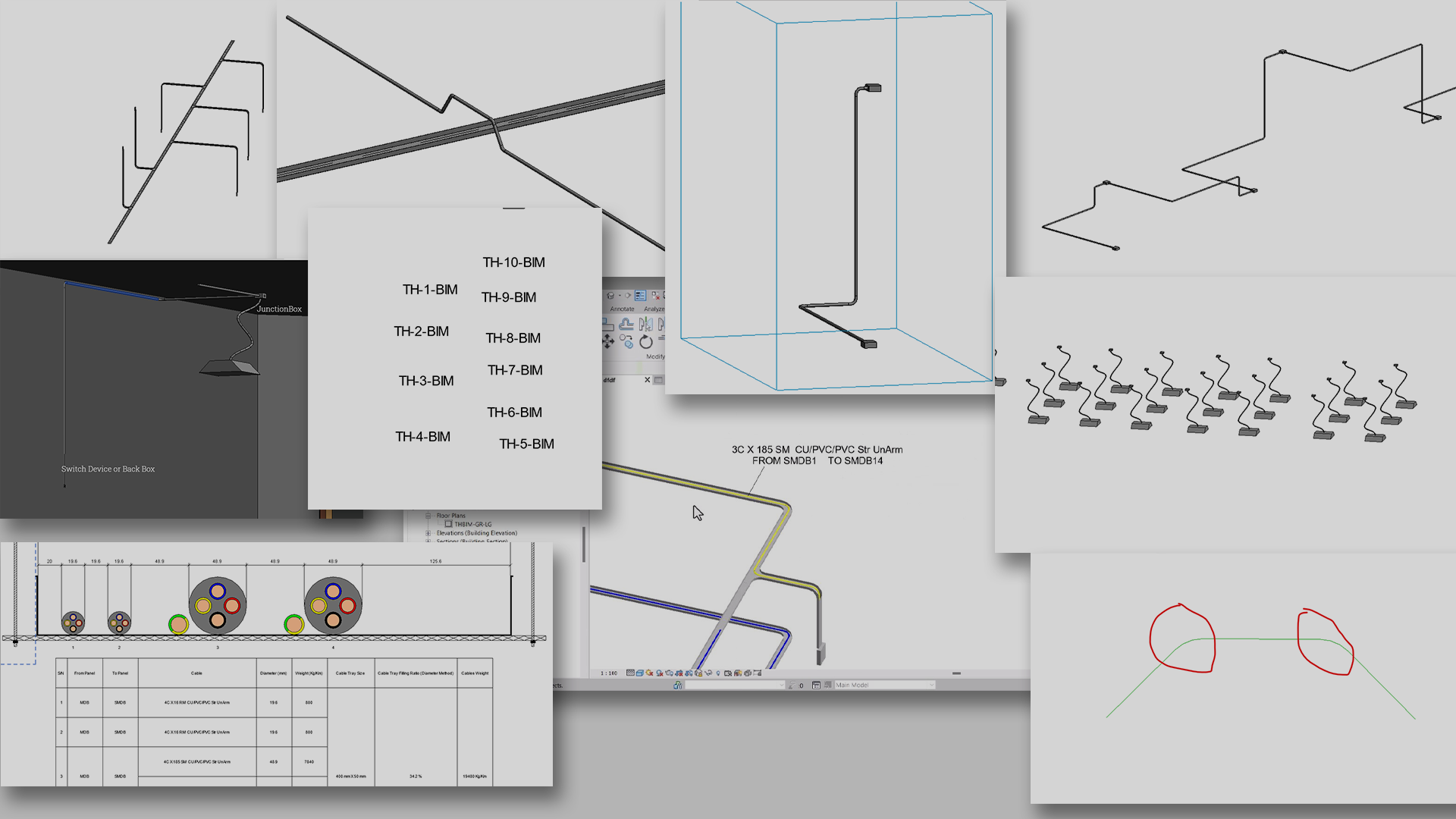Click the Project Browser vertical scrollbar

tap(583, 544)
